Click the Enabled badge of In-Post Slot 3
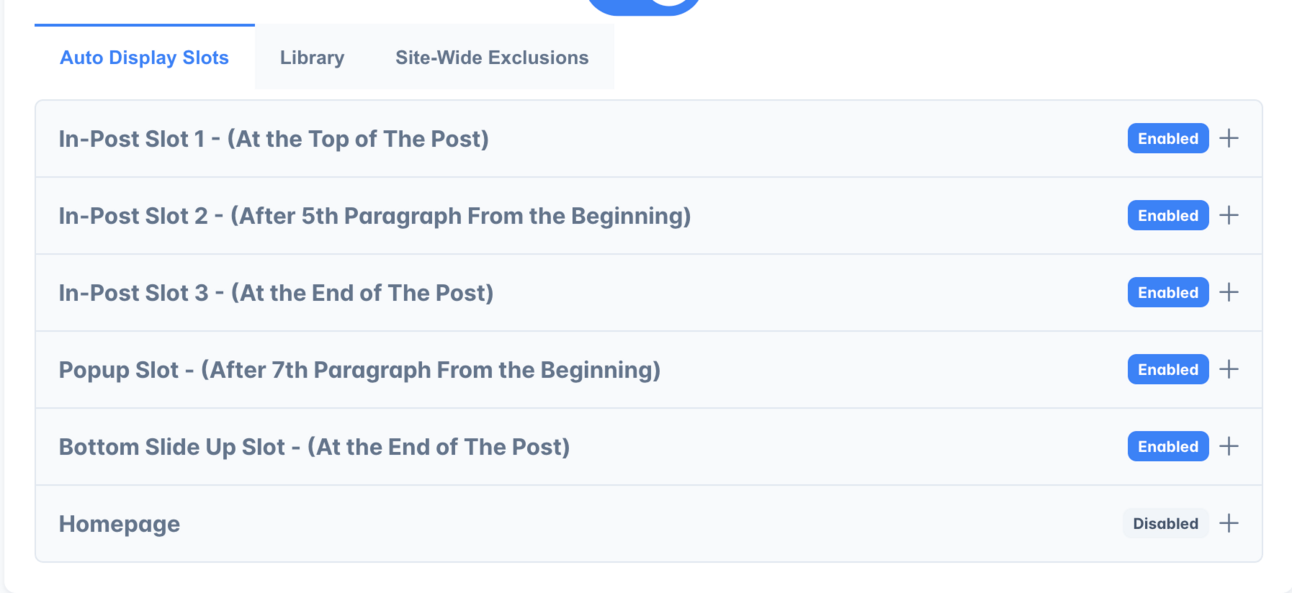 tap(1167, 292)
